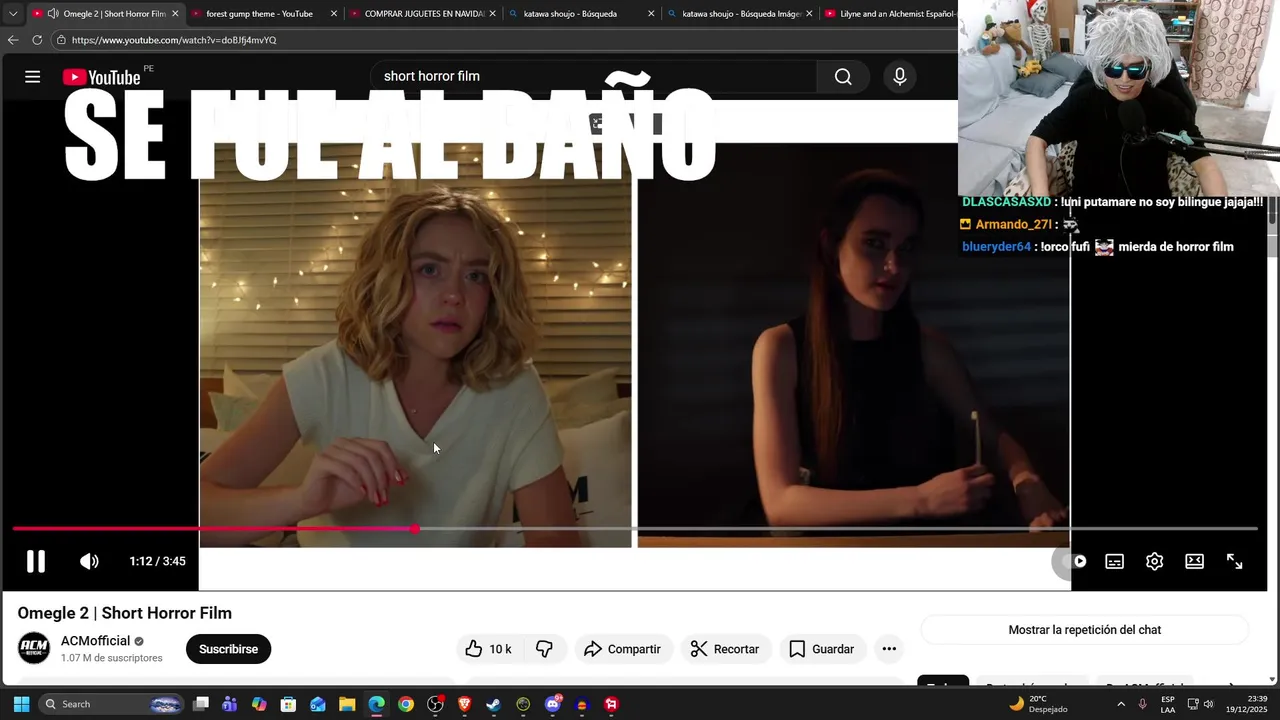Image resolution: width=1280 pixels, height=720 pixels.
Task: Click the blueryder64 chat username
Action: pos(996,247)
